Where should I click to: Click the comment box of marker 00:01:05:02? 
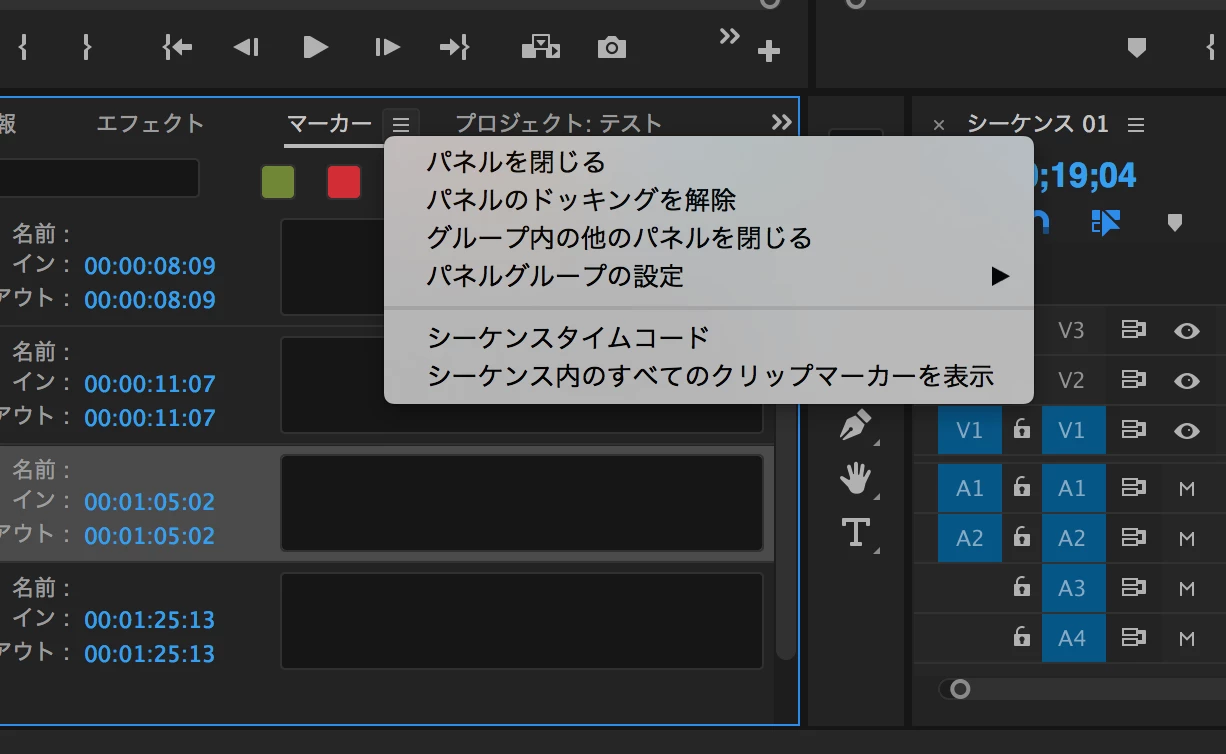point(522,503)
